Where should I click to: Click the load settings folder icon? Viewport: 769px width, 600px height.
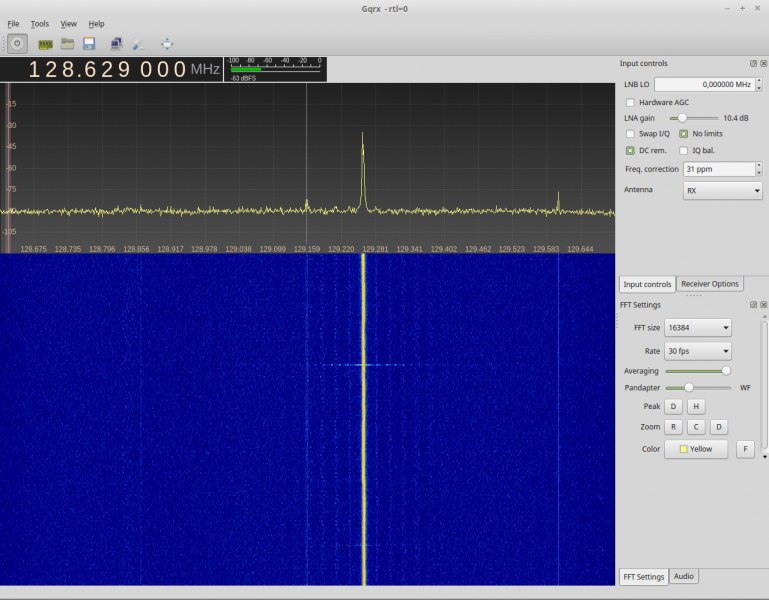coord(67,44)
